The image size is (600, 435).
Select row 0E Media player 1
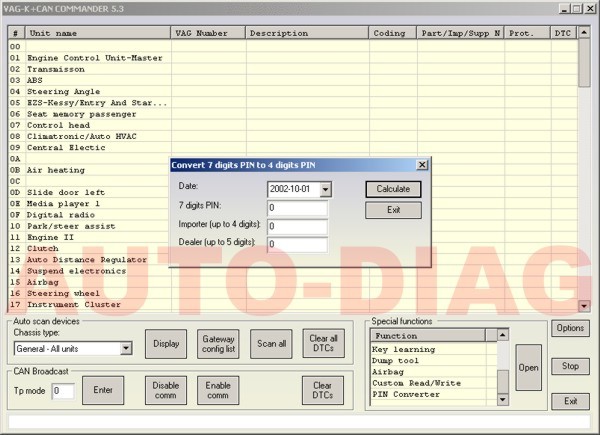click(89, 204)
